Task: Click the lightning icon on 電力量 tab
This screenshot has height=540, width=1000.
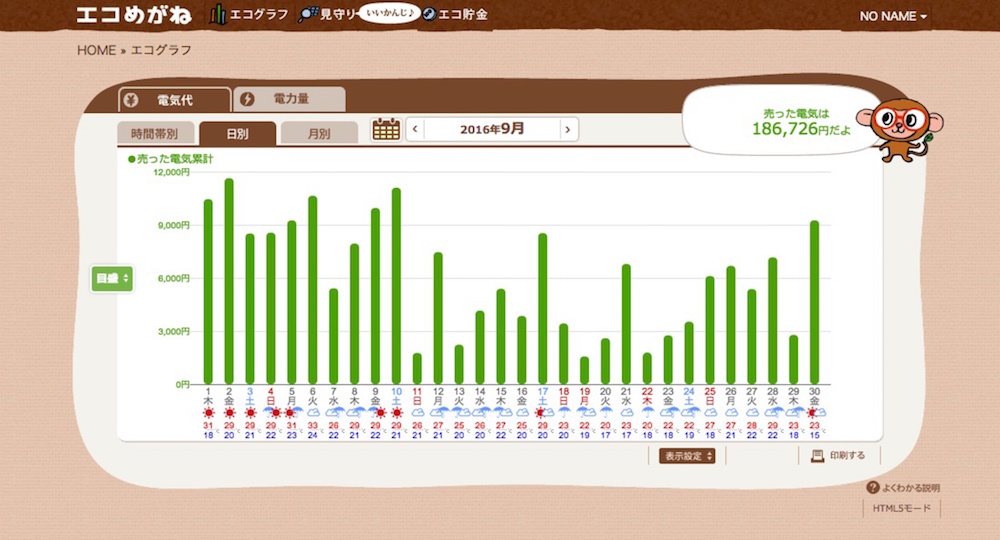Action: 247,99
